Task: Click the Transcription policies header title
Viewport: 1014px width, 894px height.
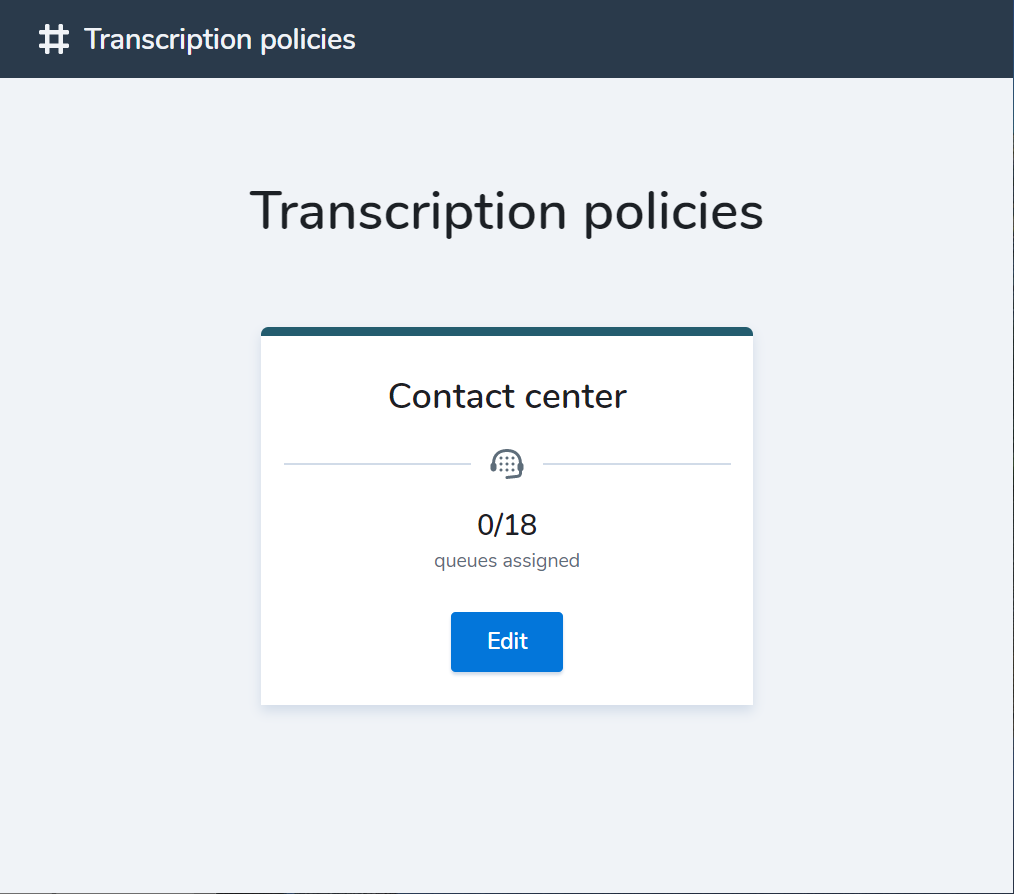Action: [x=220, y=39]
